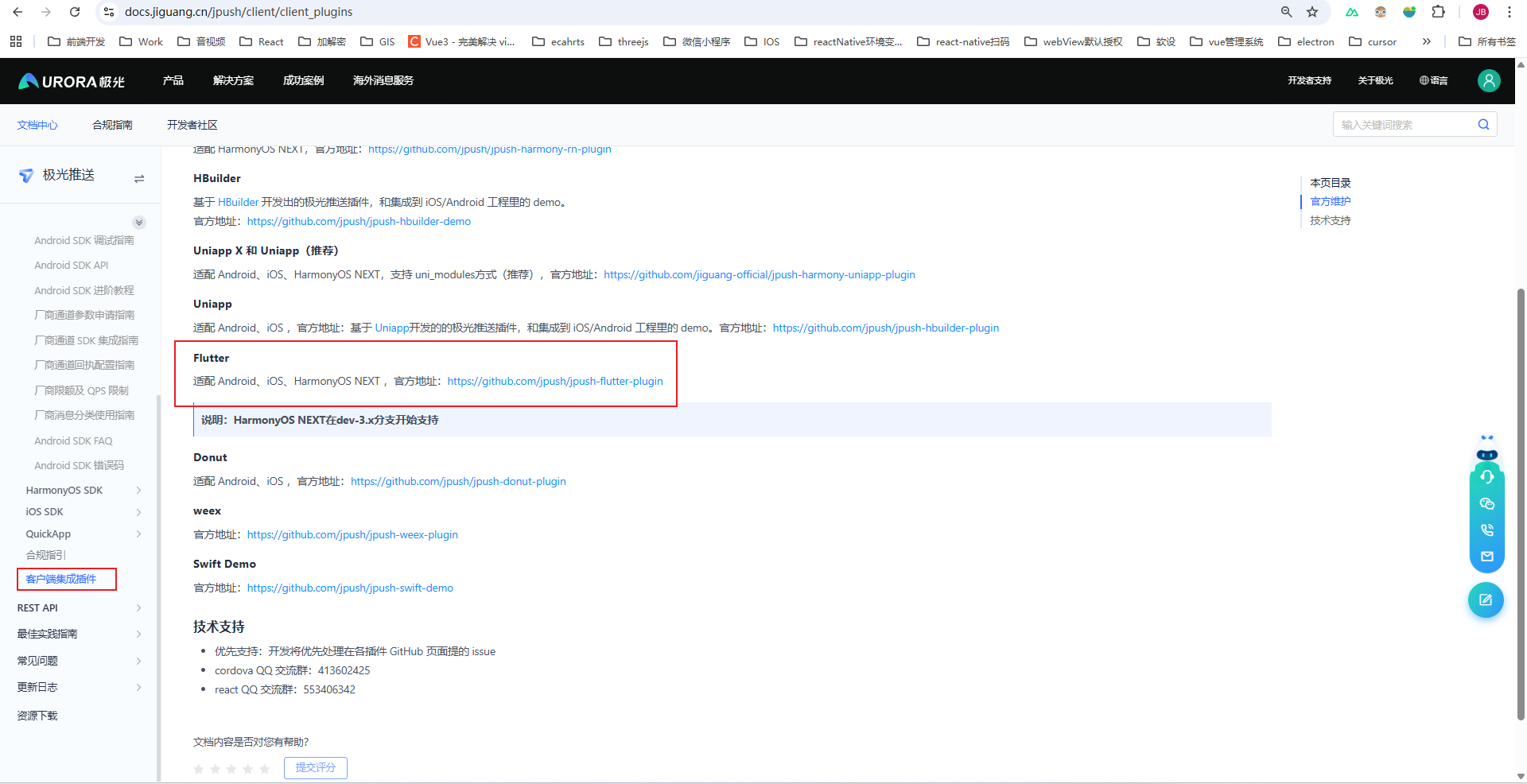Open the Vue3 bookmark
The image size is (1527, 784).
pyautogui.click(x=461, y=41)
